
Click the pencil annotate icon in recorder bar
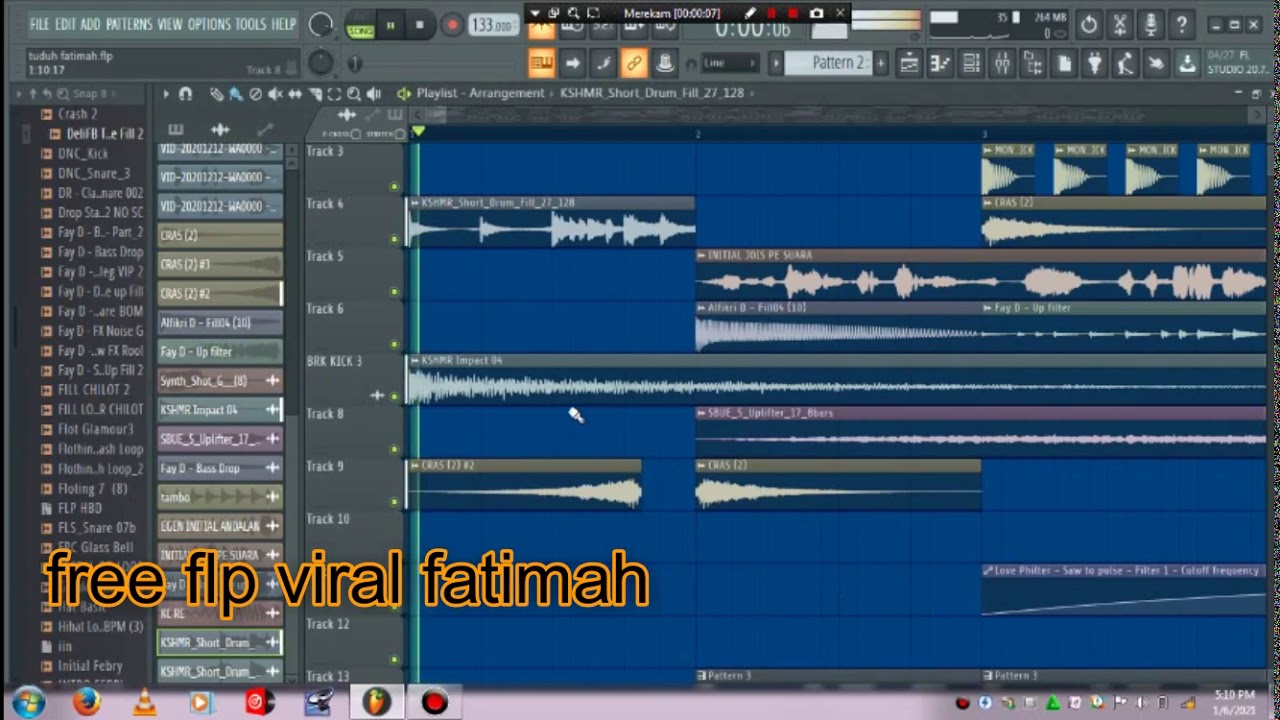tap(750, 13)
